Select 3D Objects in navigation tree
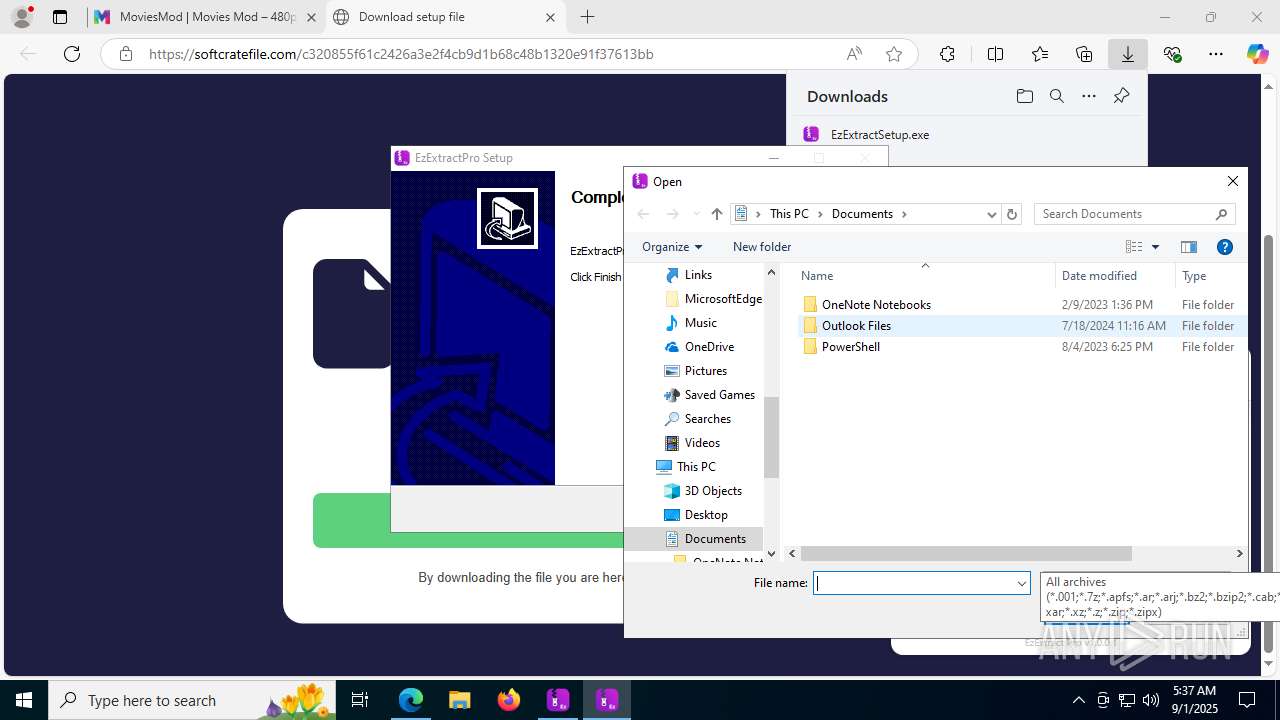Screen dimensions: 1280x720 coord(713,491)
